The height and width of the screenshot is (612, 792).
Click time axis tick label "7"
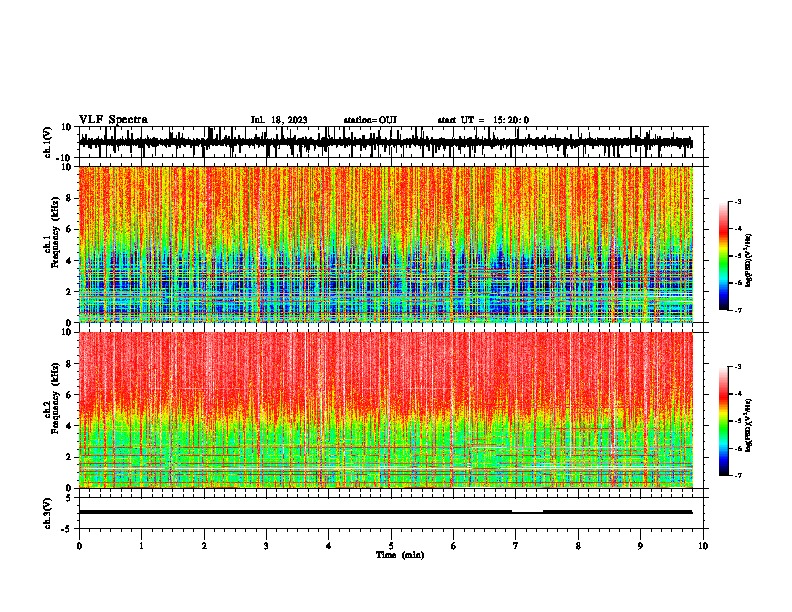(516, 546)
